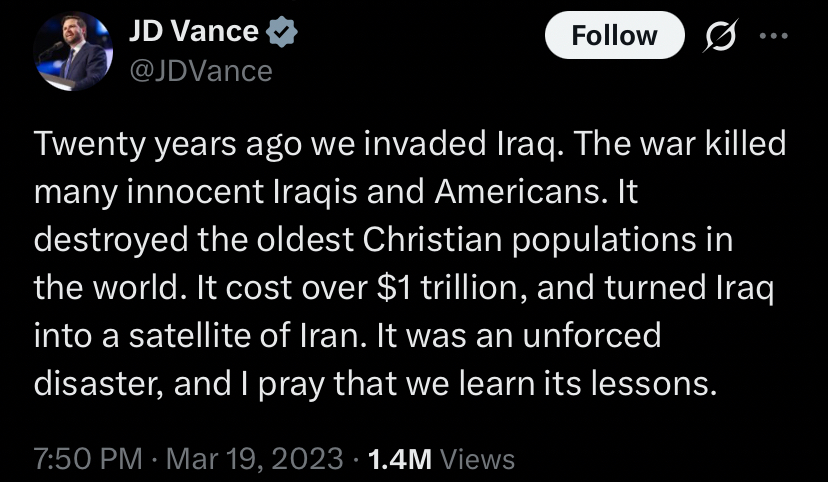This screenshot has width=828, height=482.
Task: Click the Mar 19, 2023 date
Action: 255,459
